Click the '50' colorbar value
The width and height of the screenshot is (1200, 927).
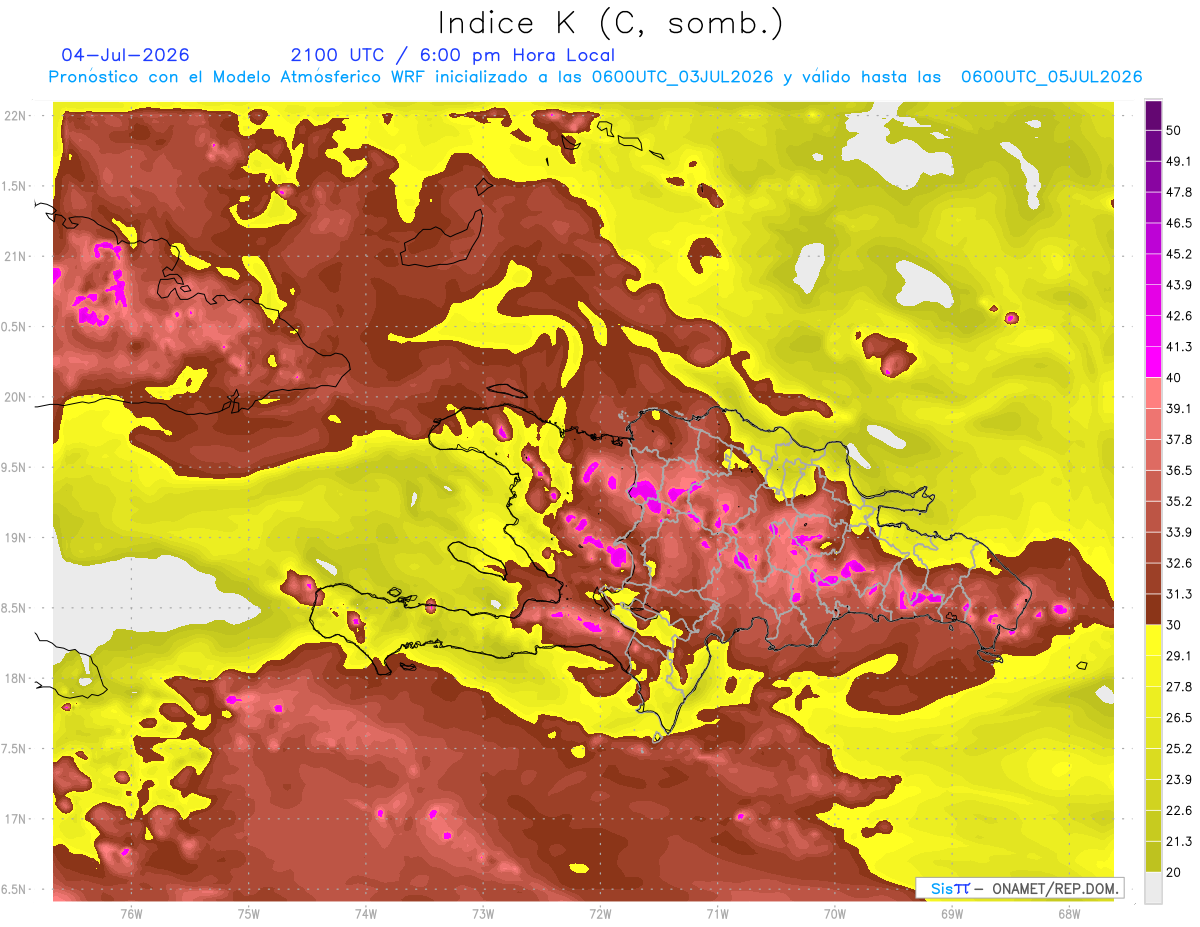tap(1176, 131)
